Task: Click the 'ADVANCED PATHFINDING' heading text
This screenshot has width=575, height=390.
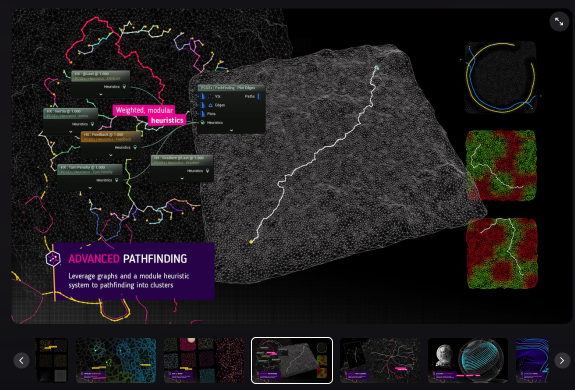Action: (x=128, y=259)
